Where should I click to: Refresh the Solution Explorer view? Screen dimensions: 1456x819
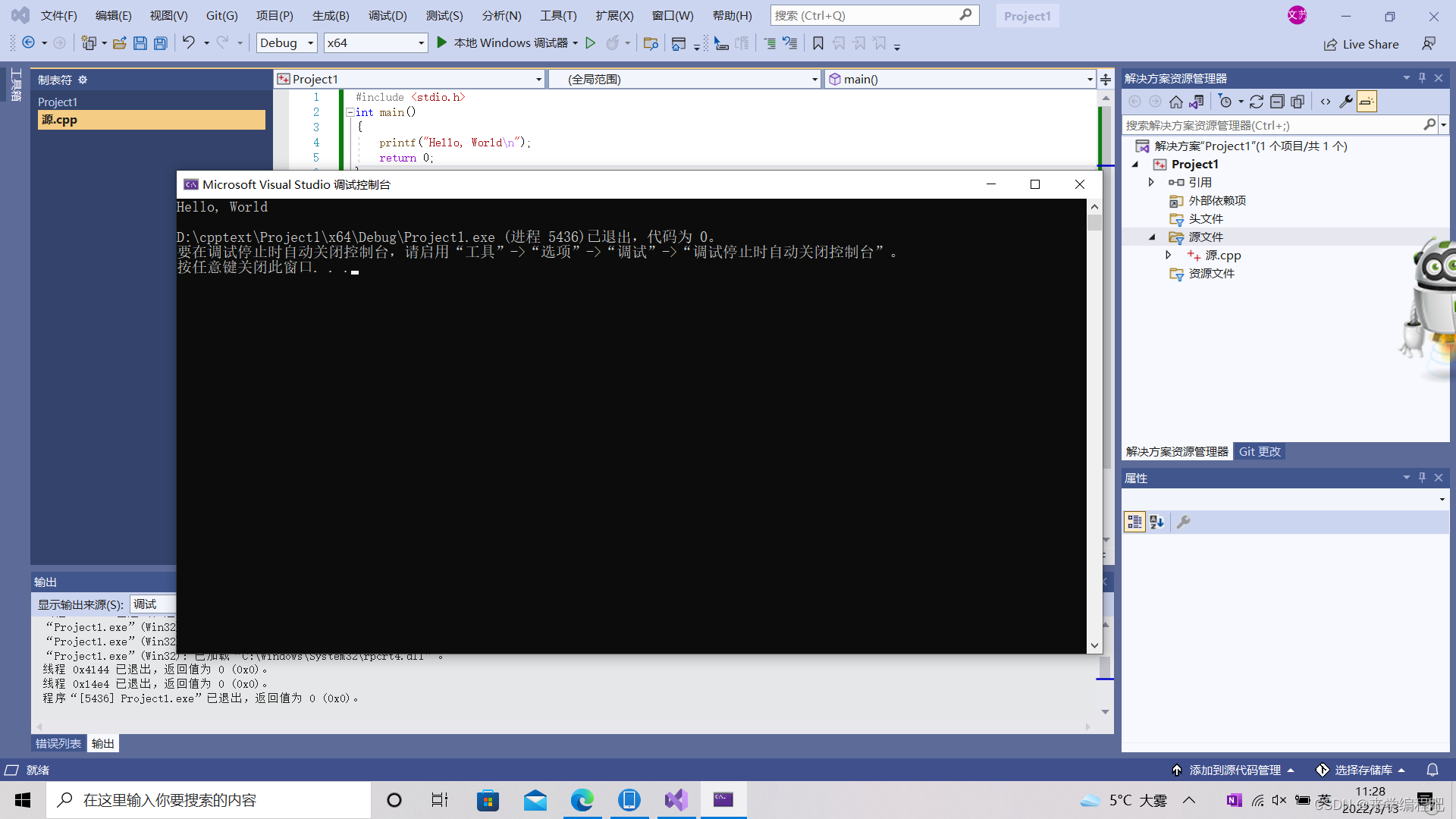point(1257,102)
